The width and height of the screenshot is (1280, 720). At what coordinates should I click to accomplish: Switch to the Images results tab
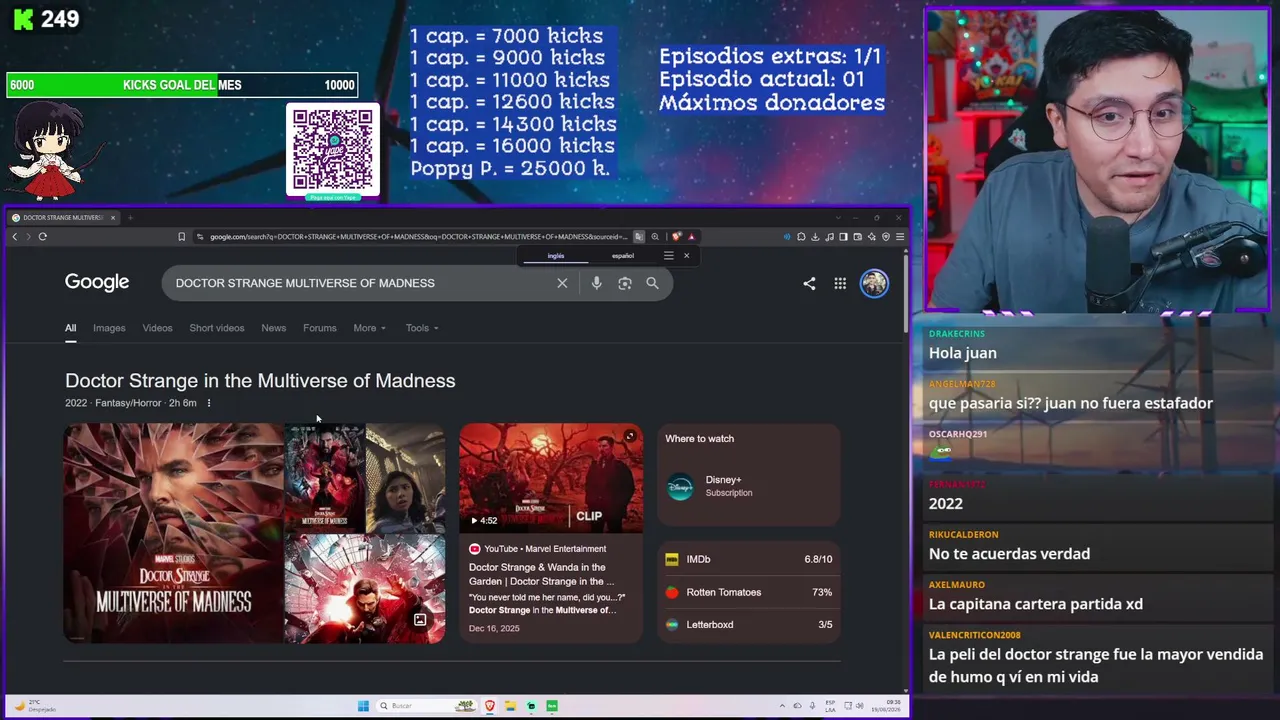click(x=109, y=328)
